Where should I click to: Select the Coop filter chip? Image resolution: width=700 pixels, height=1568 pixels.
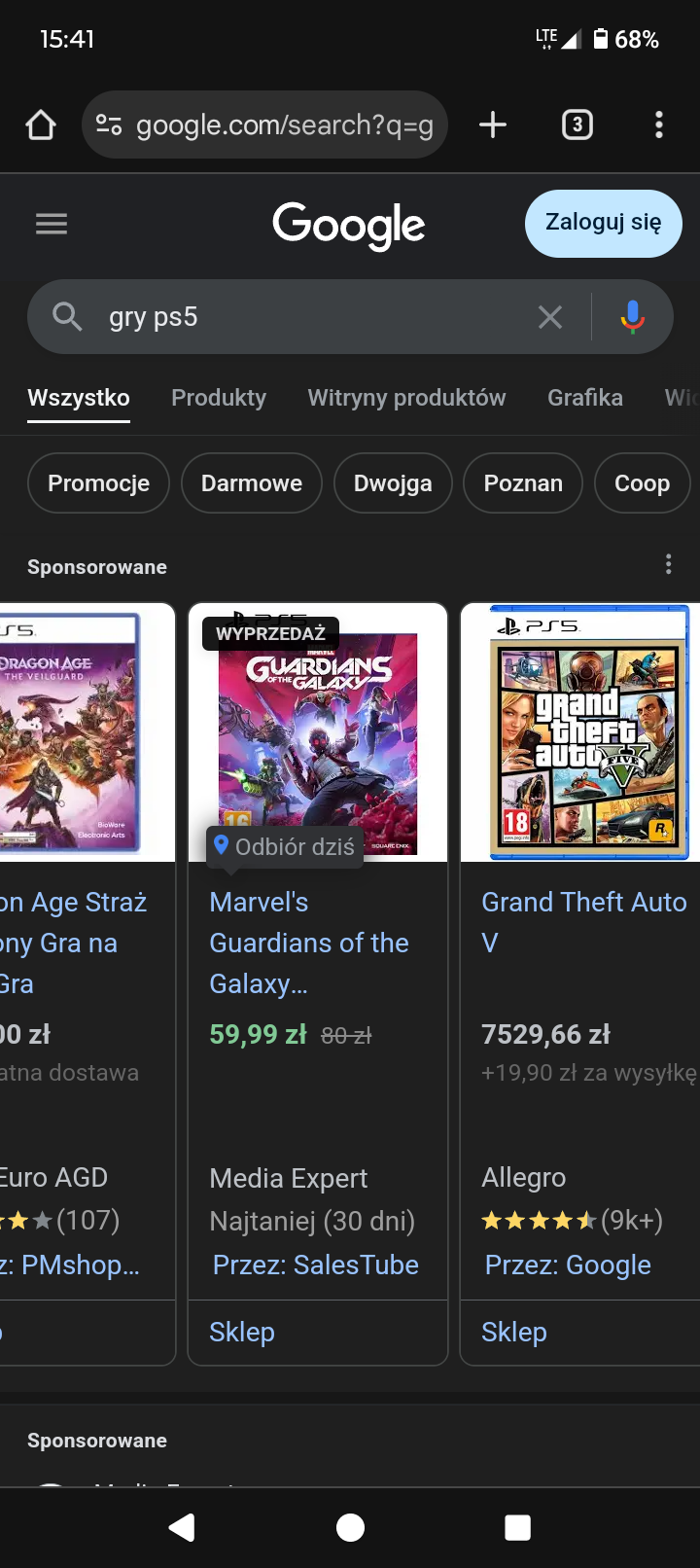pos(642,483)
